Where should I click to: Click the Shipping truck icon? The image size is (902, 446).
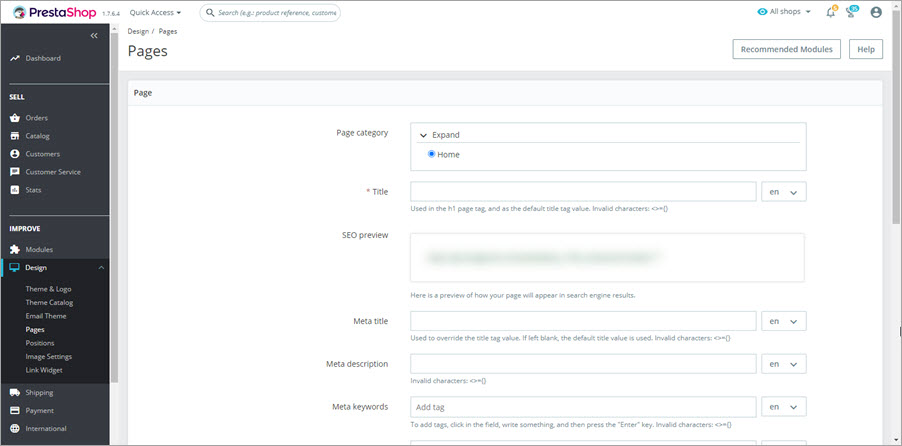tap(15, 392)
